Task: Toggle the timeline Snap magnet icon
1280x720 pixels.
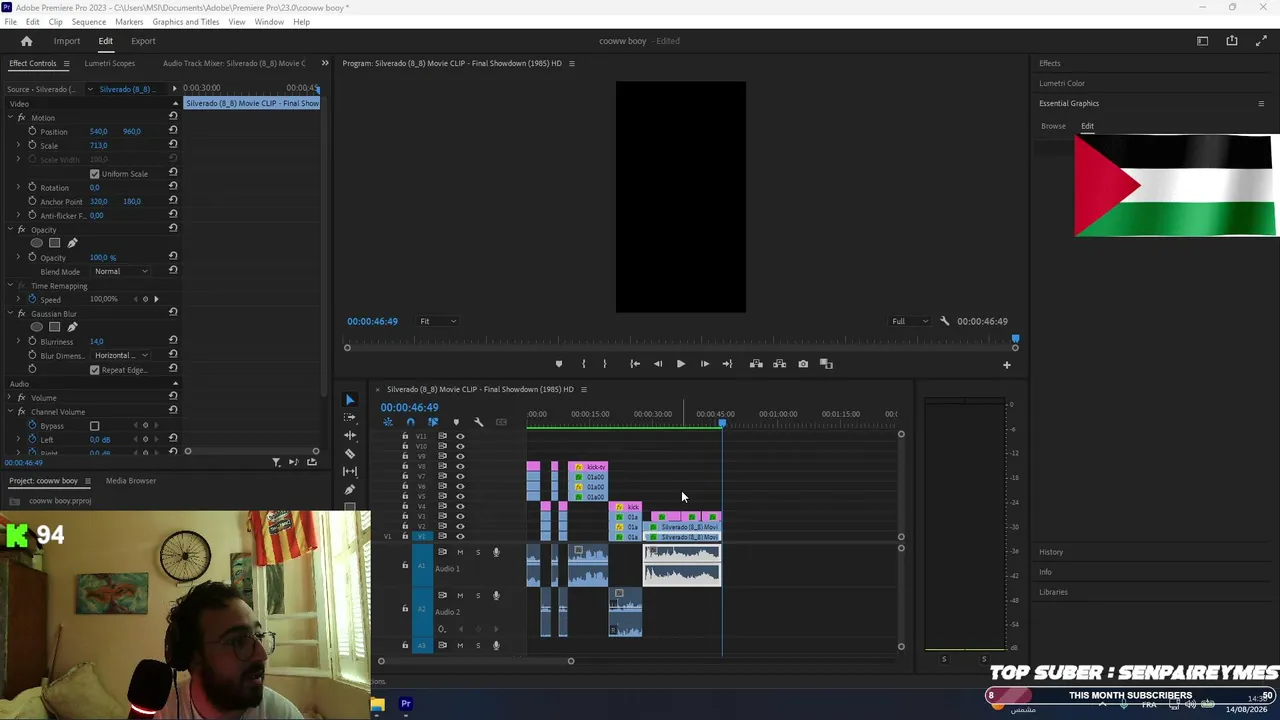Action: pyautogui.click(x=410, y=422)
